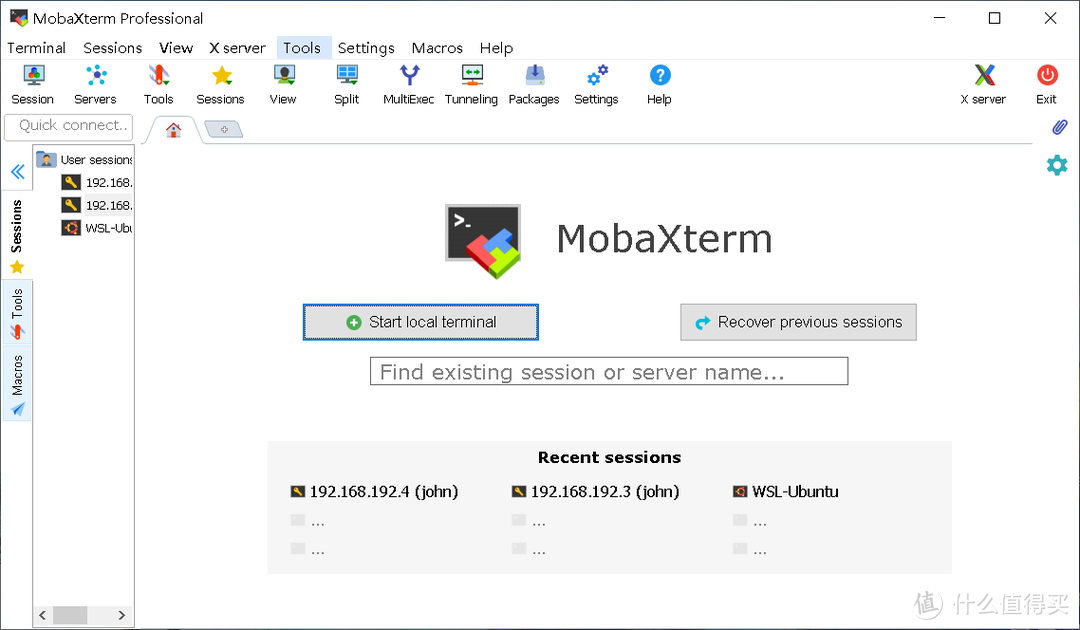This screenshot has height=630, width=1080.
Task: Open a new tab with plus tab
Action: tap(224, 129)
